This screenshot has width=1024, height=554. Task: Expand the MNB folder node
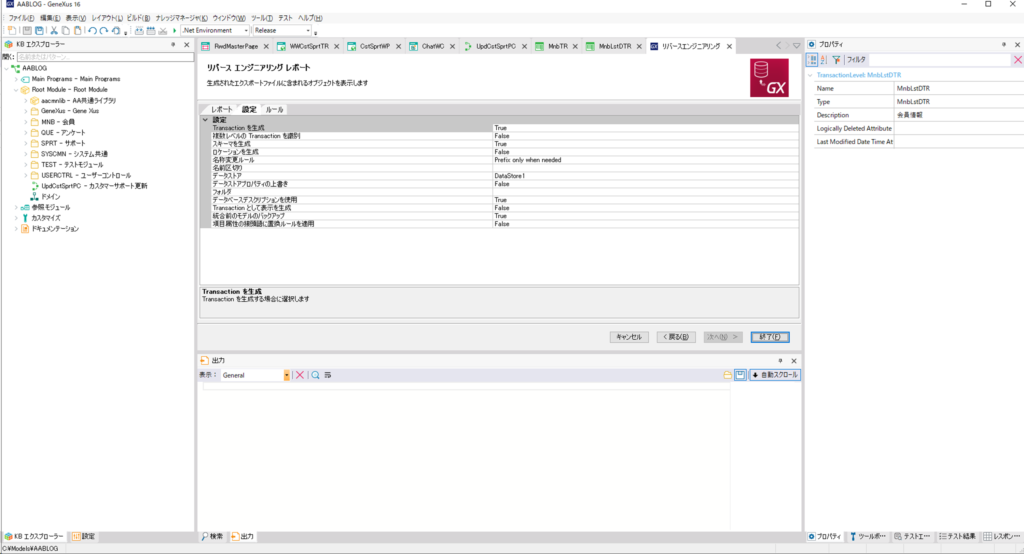(26, 122)
